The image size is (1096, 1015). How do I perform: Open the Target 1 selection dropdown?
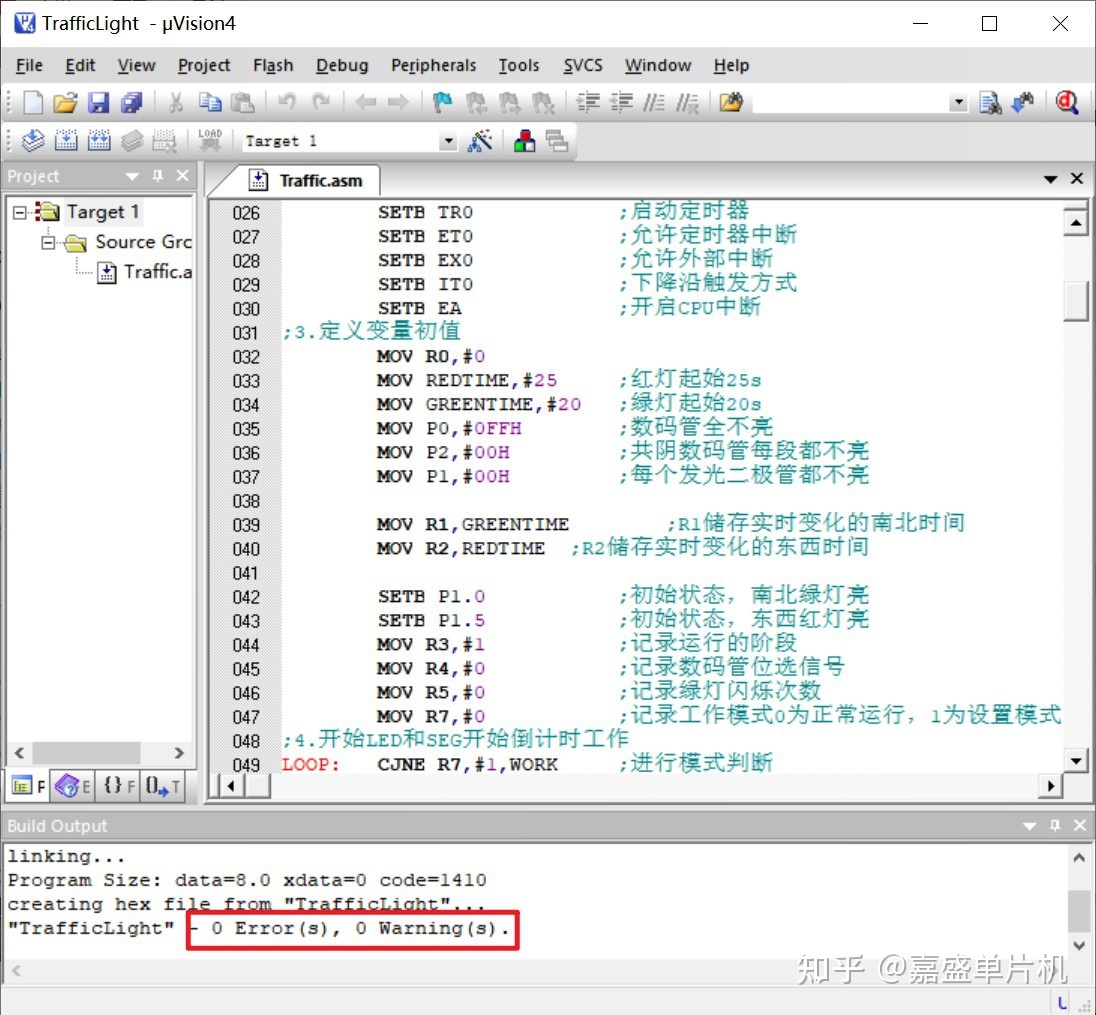[448, 141]
